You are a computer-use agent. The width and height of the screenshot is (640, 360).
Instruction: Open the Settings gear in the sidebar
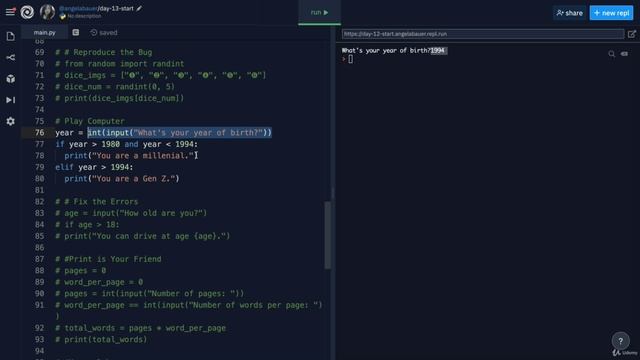[x=11, y=121]
